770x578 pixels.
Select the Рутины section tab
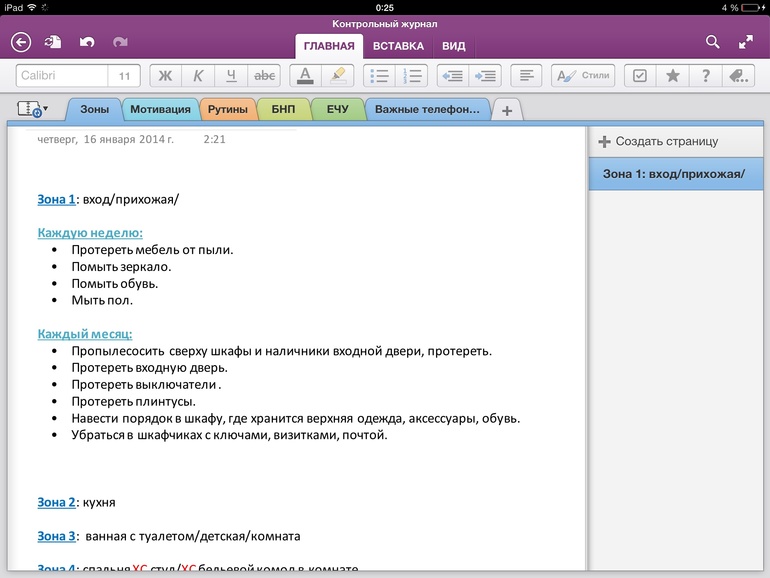coord(227,110)
